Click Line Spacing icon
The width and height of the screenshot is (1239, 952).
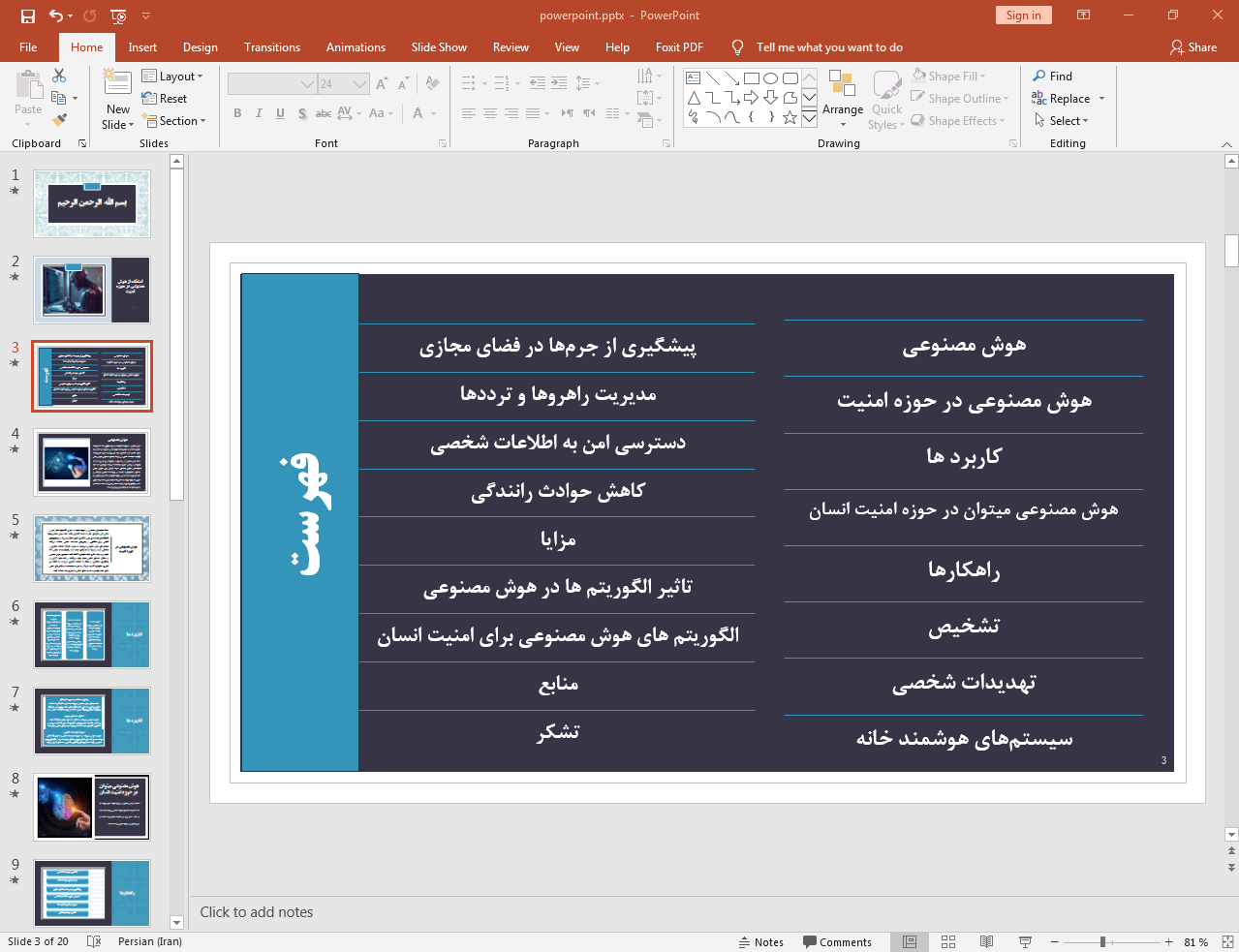pos(583,83)
